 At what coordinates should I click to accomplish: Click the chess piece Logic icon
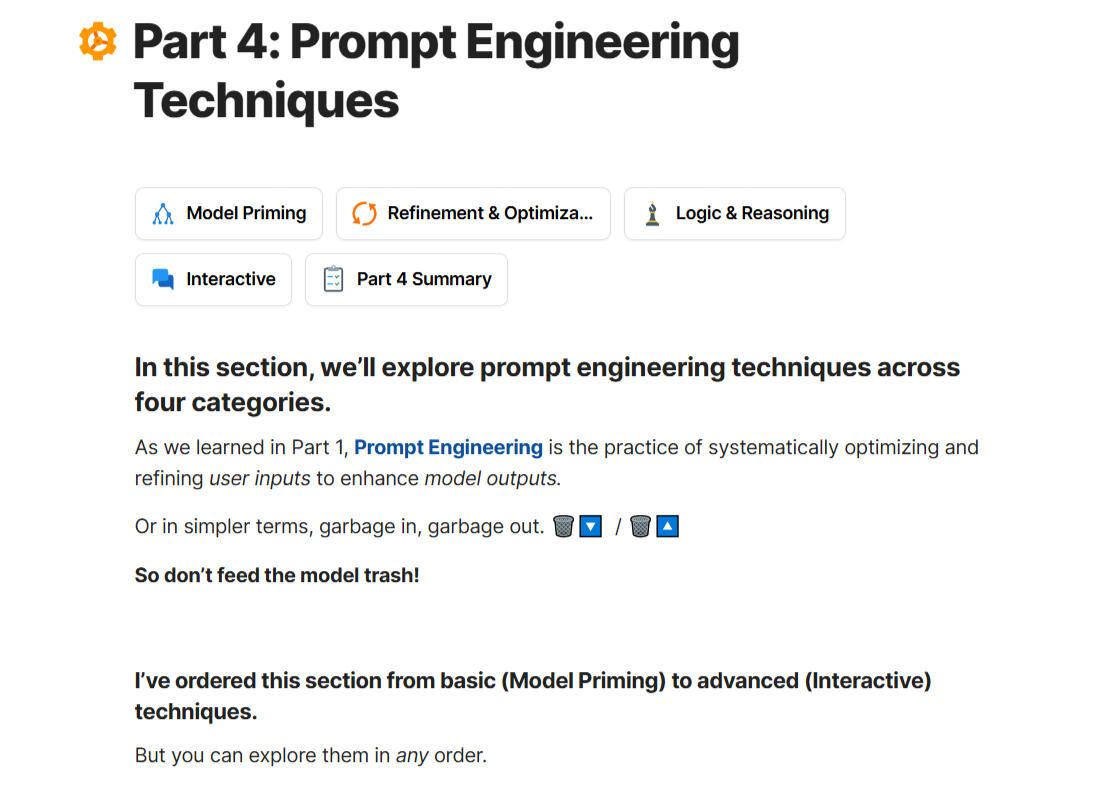(652, 214)
